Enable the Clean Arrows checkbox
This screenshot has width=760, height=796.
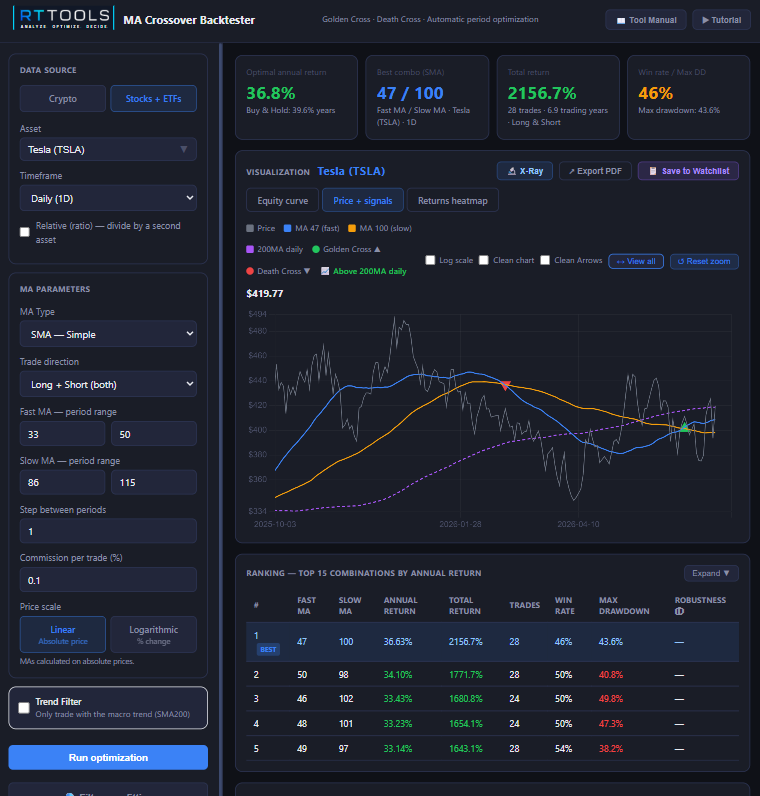(545, 260)
